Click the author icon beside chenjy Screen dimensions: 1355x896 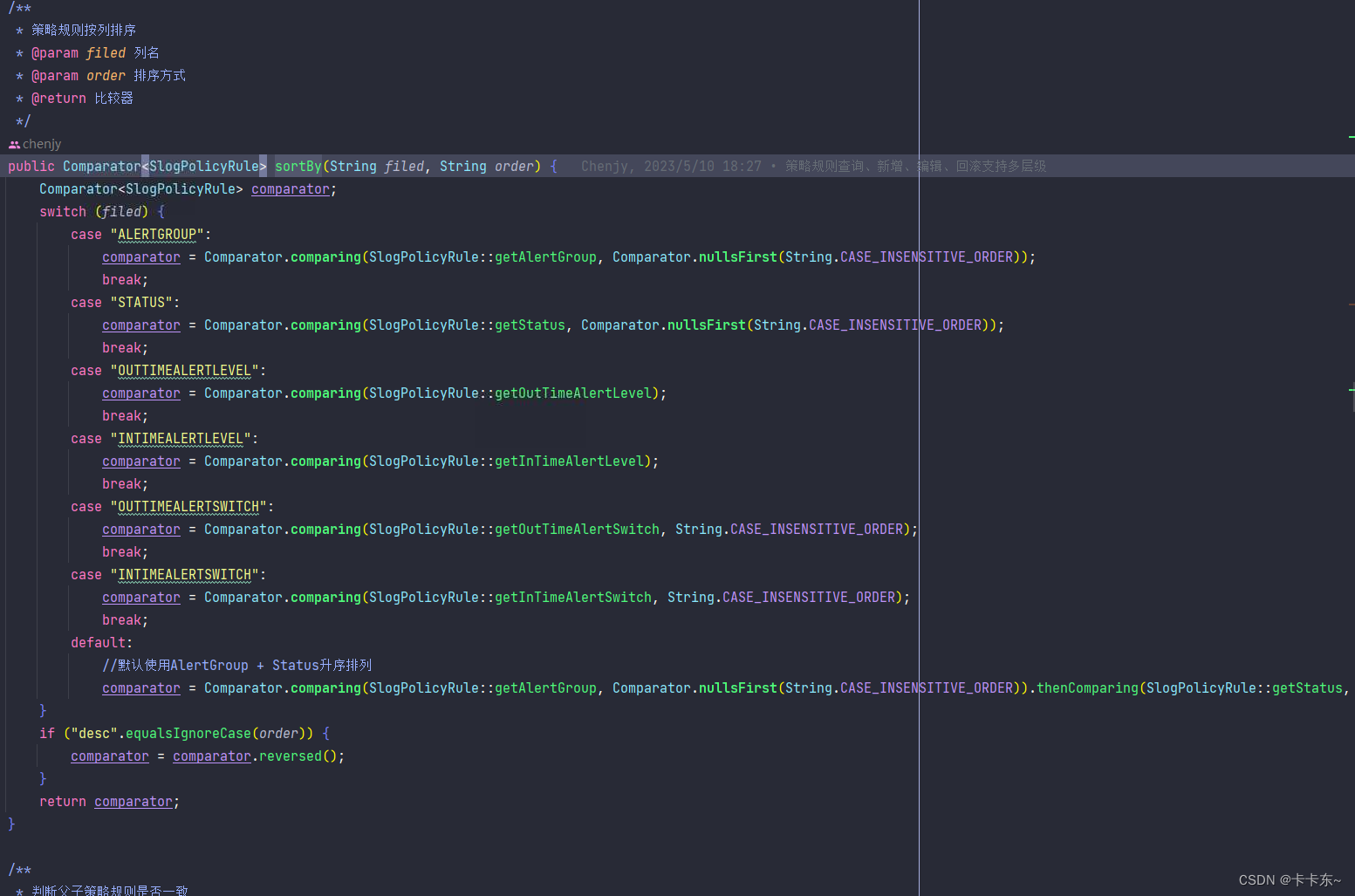click(x=14, y=145)
